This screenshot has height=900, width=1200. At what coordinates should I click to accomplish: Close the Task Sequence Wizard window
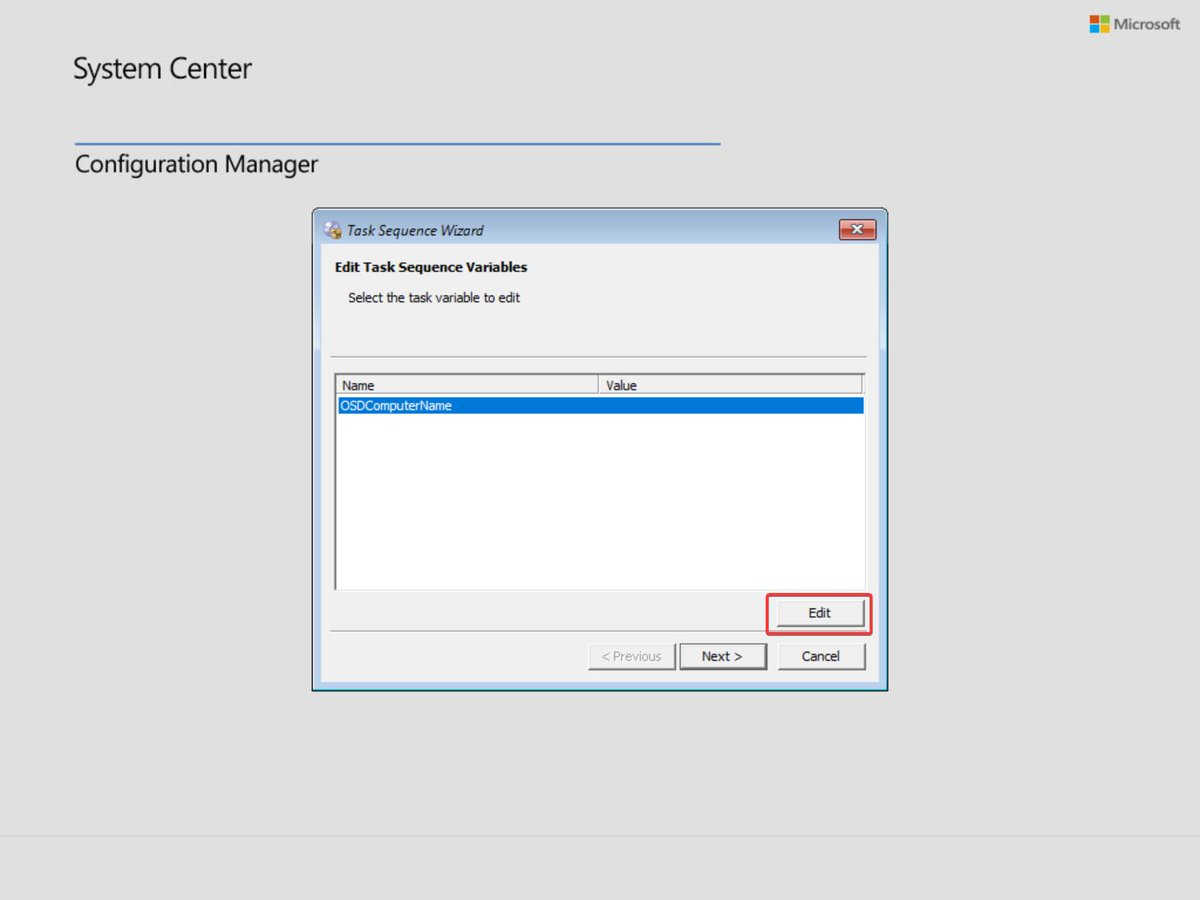[857, 230]
